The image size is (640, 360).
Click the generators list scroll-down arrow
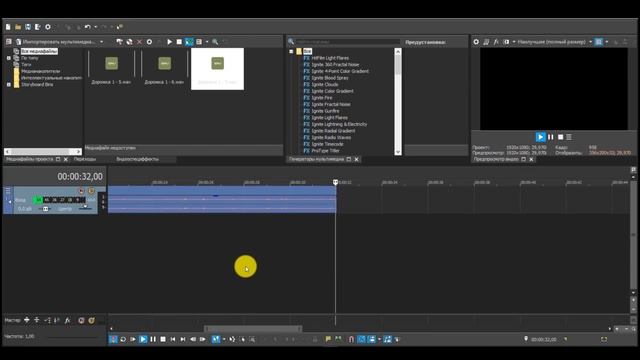point(398,152)
